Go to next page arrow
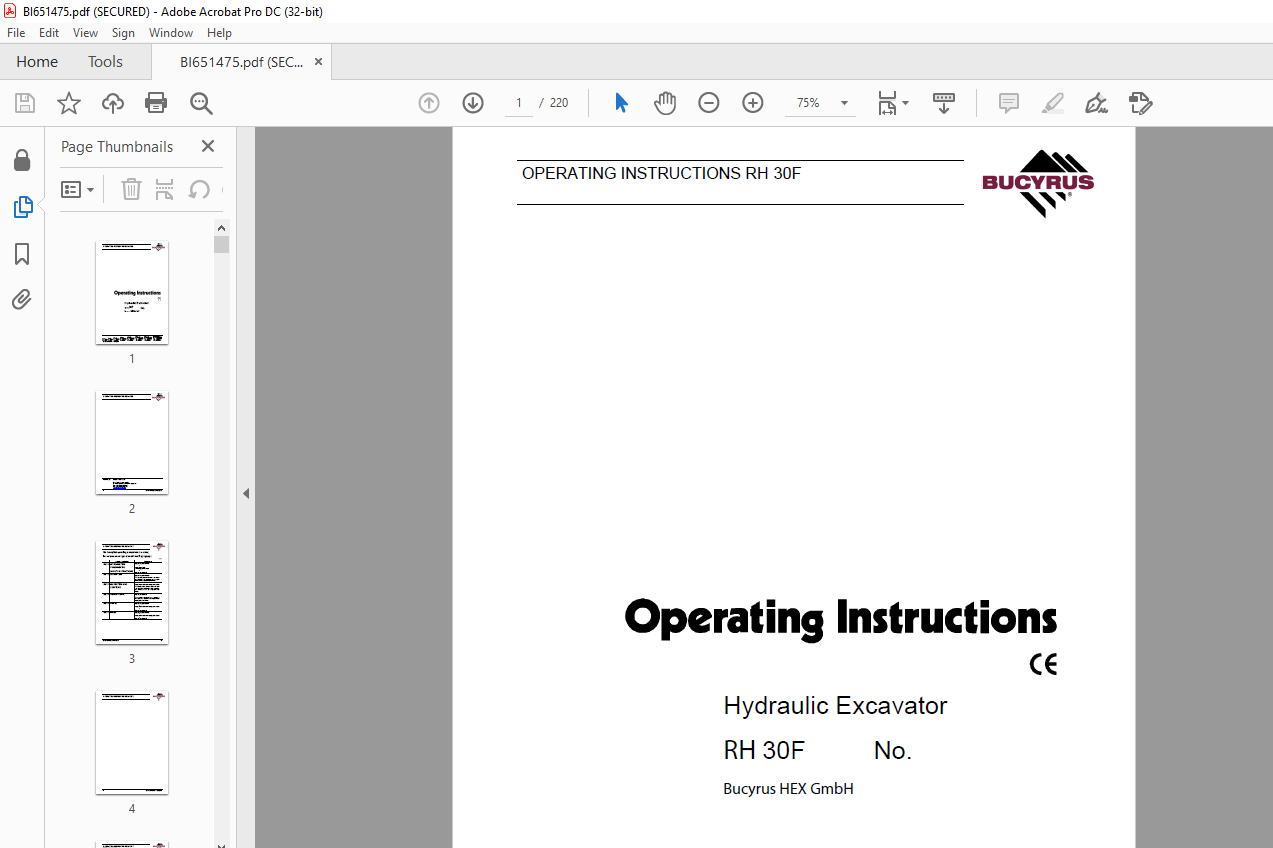Viewport: 1273px width, 848px height. (x=473, y=103)
